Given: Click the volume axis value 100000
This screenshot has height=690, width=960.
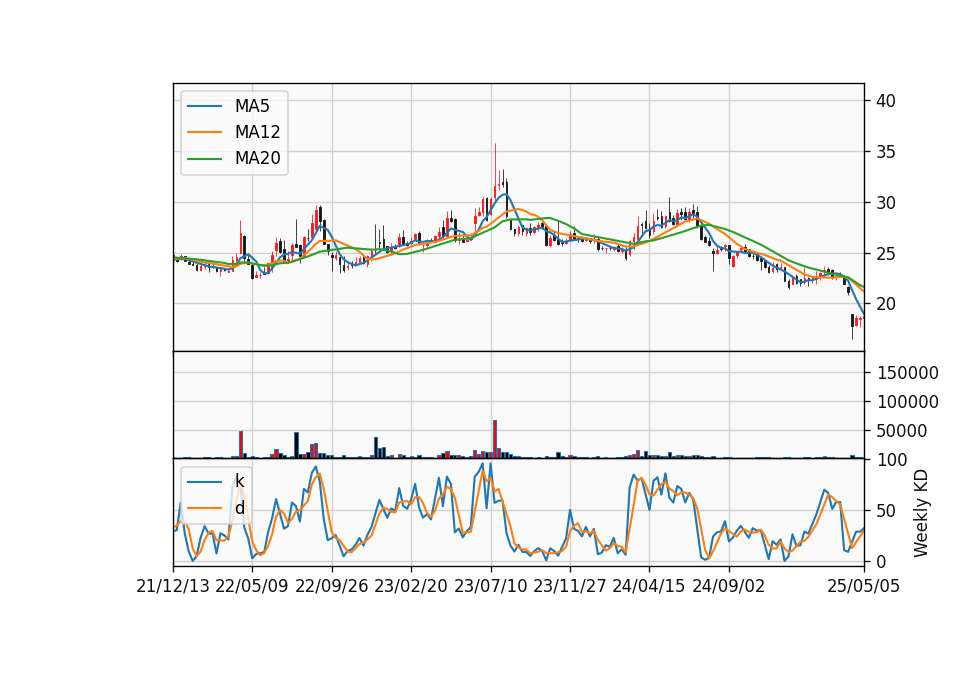Looking at the screenshot, I should (907, 402).
